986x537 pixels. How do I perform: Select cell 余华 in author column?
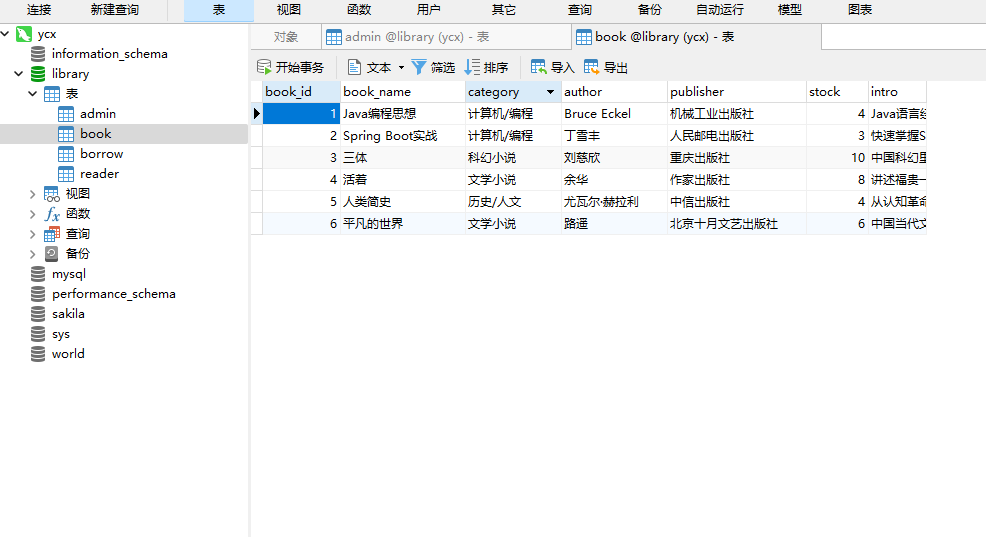point(614,180)
